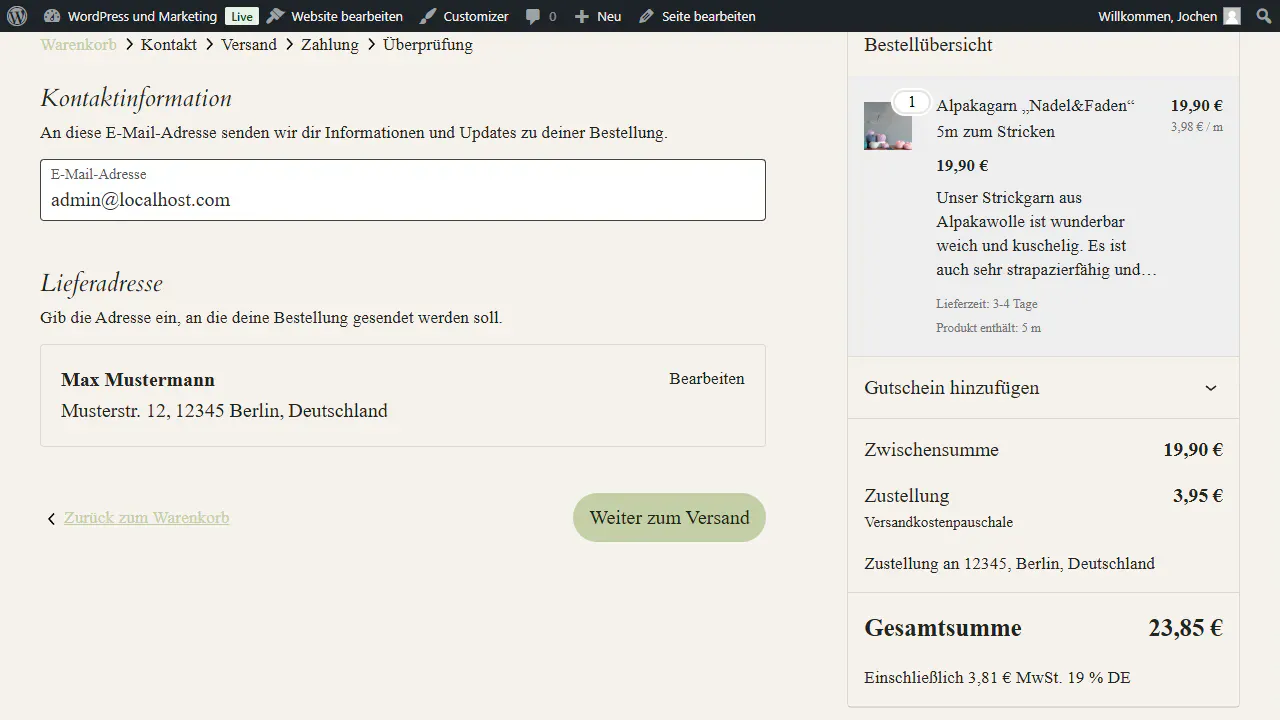Click the Zwischensumme 19,90 € value
The width and height of the screenshot is (1280, 720).
click(1193, 450)
